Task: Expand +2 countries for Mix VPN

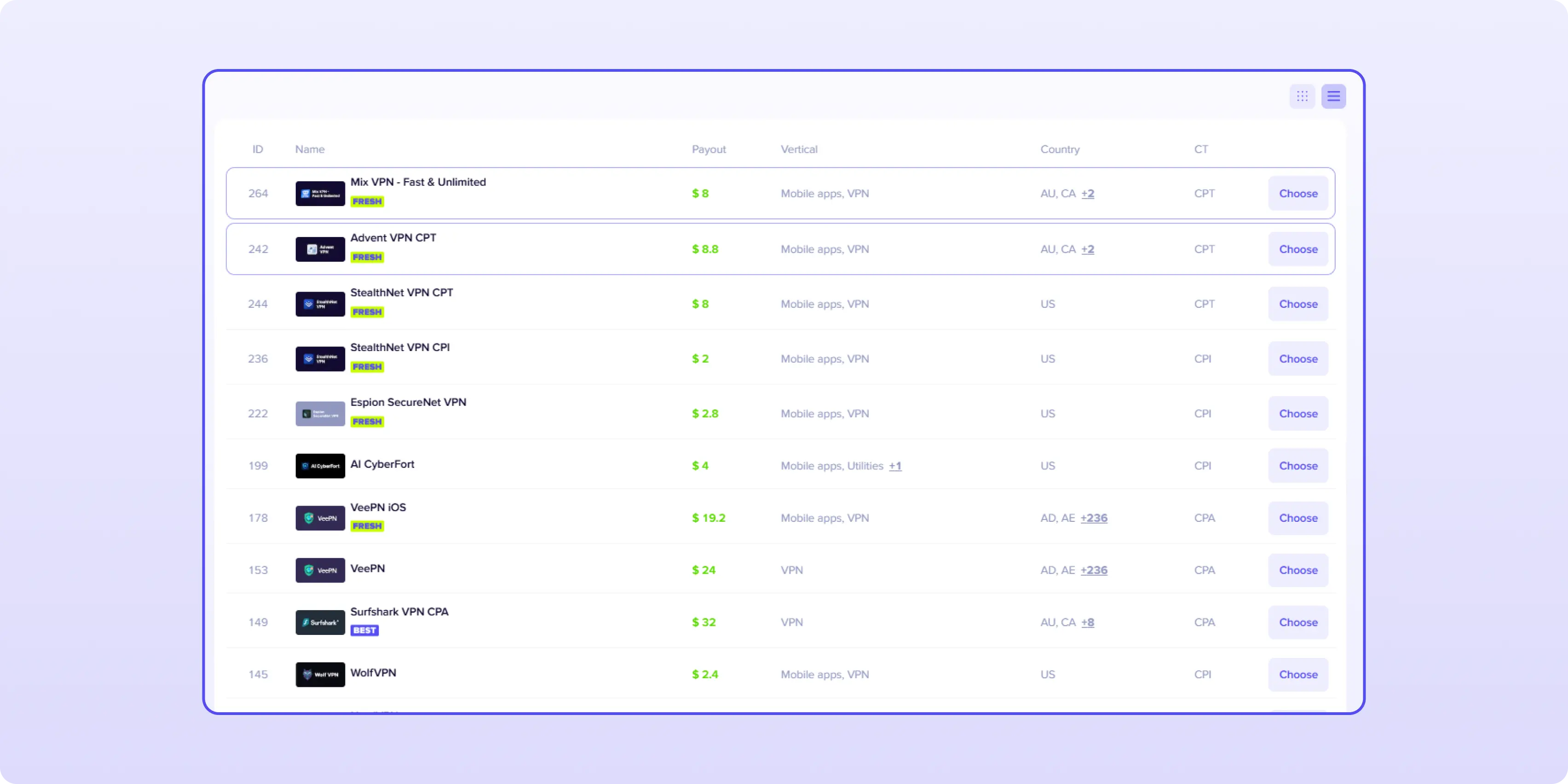Action: pos(1088,194)
